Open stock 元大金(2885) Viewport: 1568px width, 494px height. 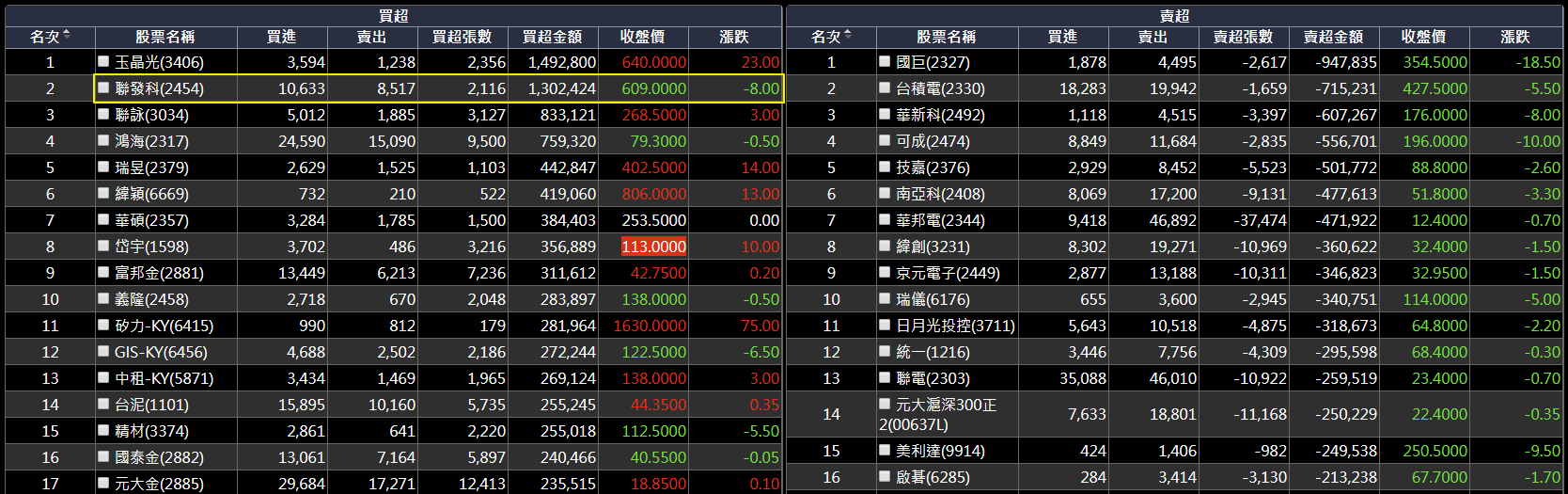click(159, 484)
